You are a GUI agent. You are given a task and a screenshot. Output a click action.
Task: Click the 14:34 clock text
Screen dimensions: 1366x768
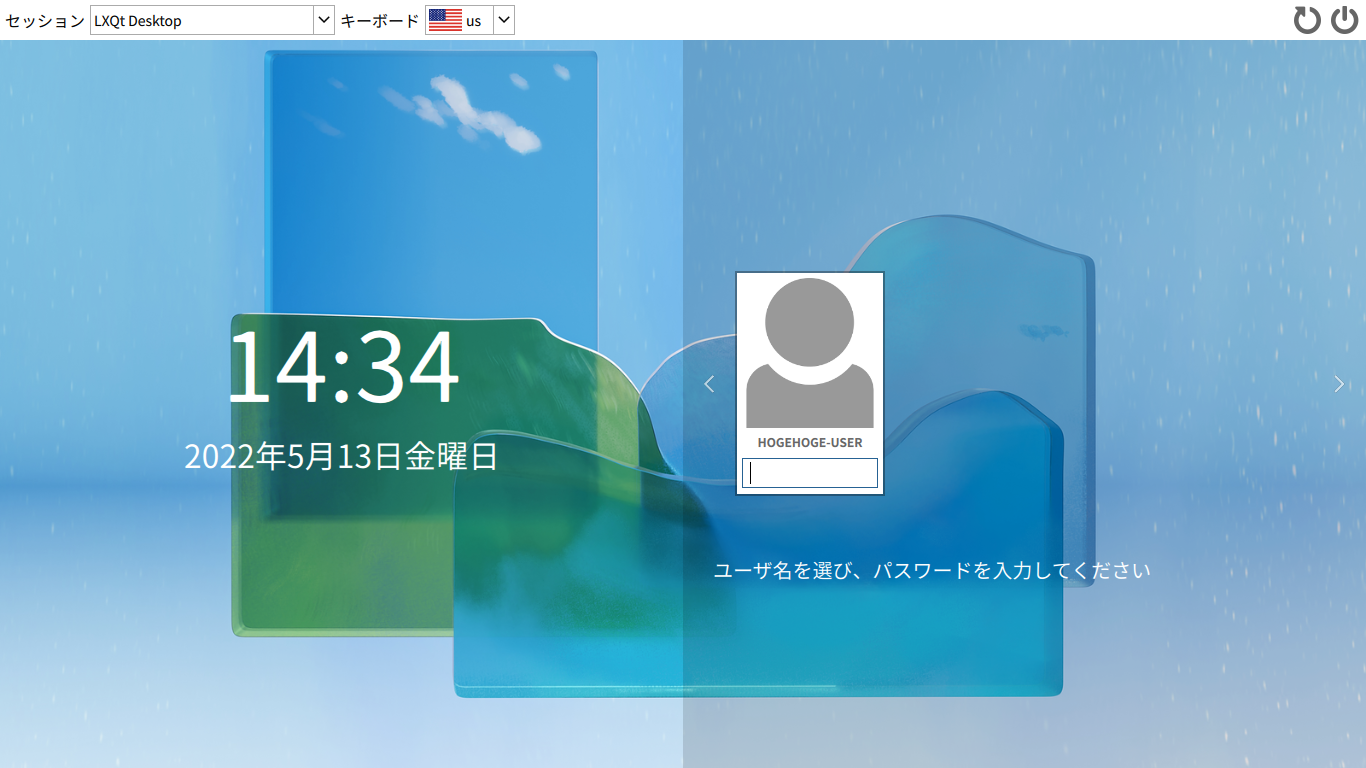pyautogui.click(x=344, y=366)
